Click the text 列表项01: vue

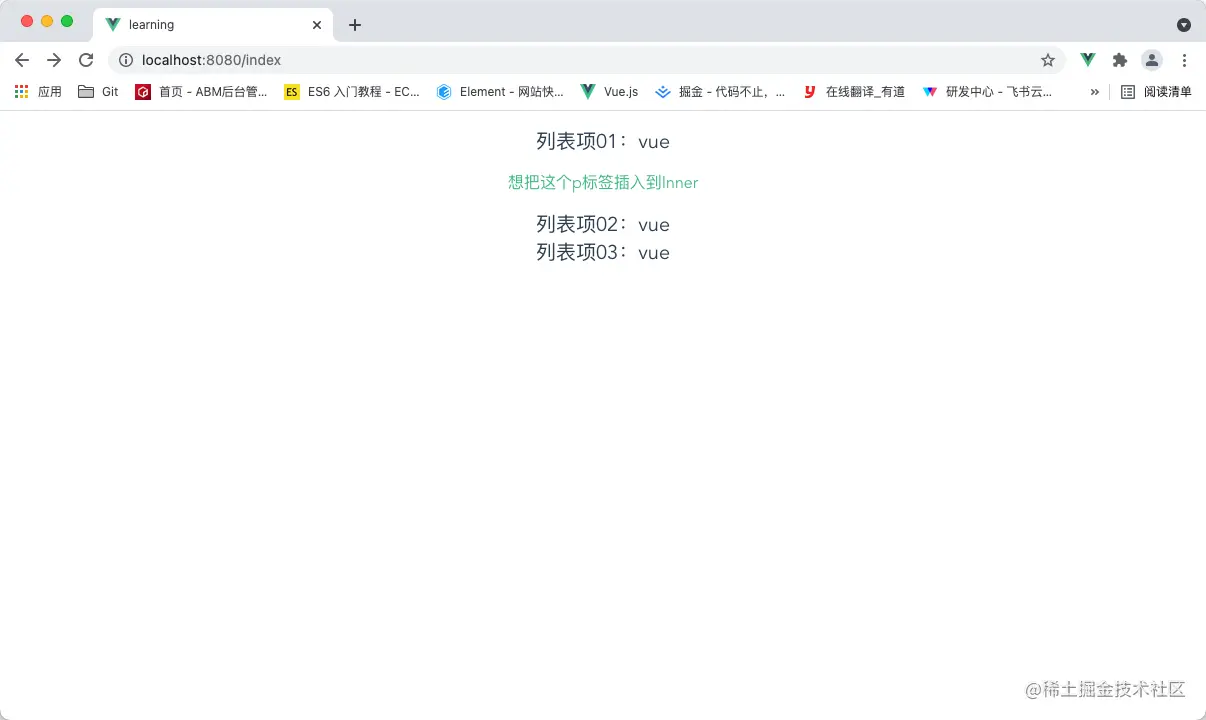point(603,142)
